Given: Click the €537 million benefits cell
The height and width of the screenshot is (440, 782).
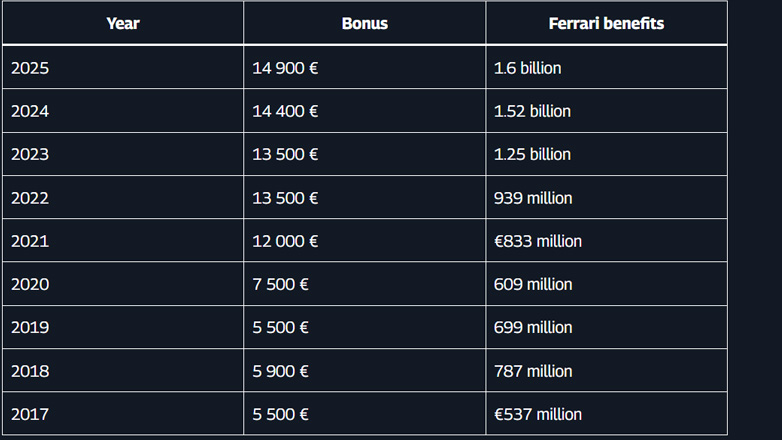Looking at the screenshot, I should pos(538,414).
